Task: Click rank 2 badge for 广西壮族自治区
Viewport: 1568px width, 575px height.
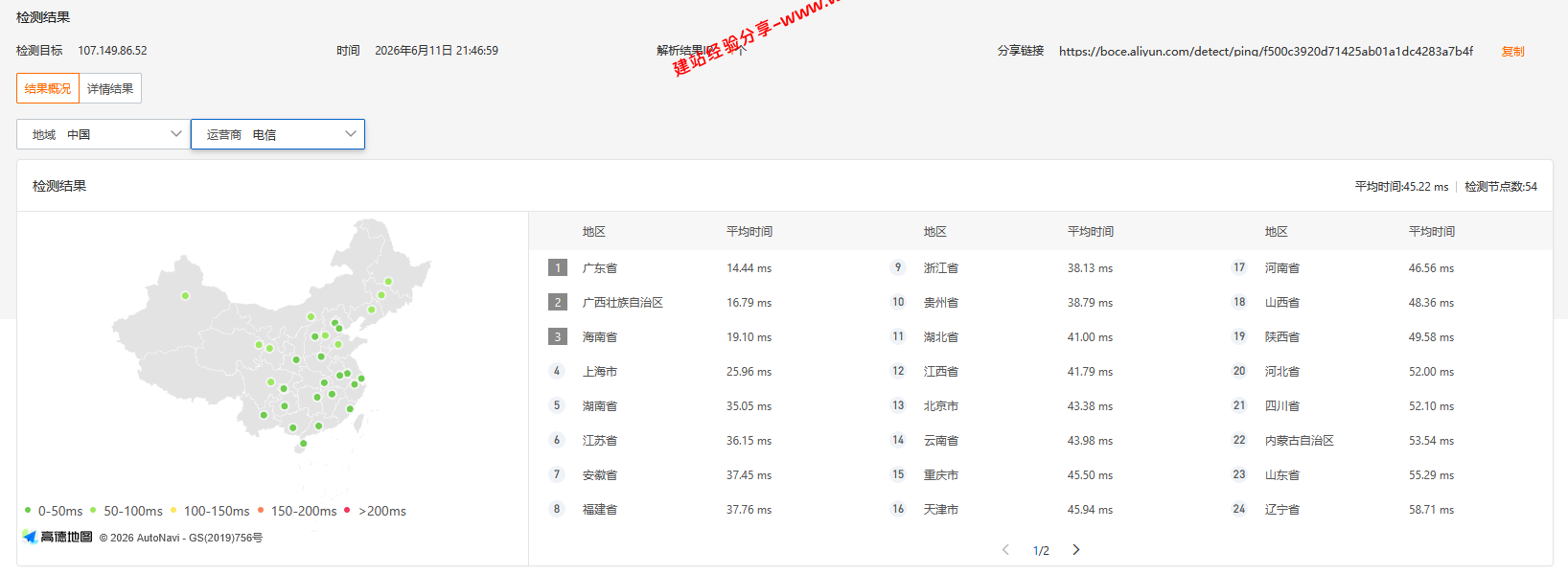Action: click(558, 302)
